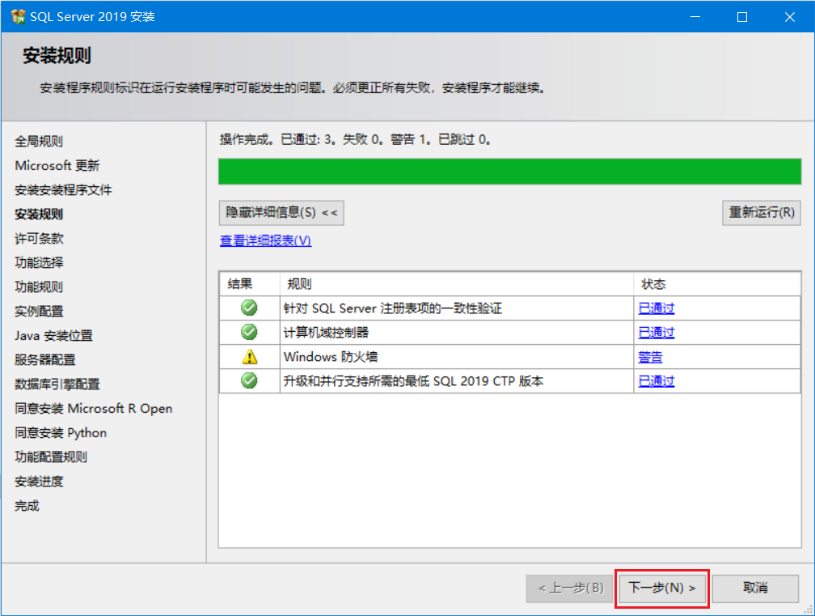Click the disabled 上一步(B) button
The image size is (815, 616).
point(570,588)
